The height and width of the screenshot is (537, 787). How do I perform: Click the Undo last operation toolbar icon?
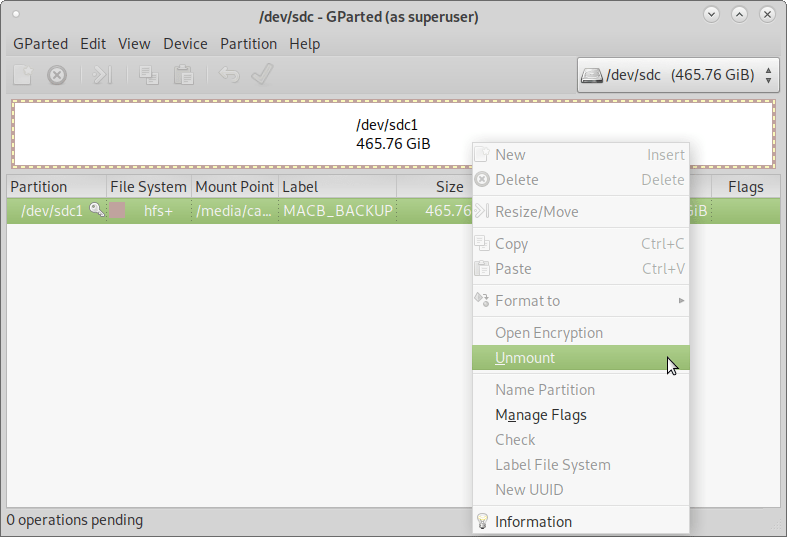click(229, 75)
